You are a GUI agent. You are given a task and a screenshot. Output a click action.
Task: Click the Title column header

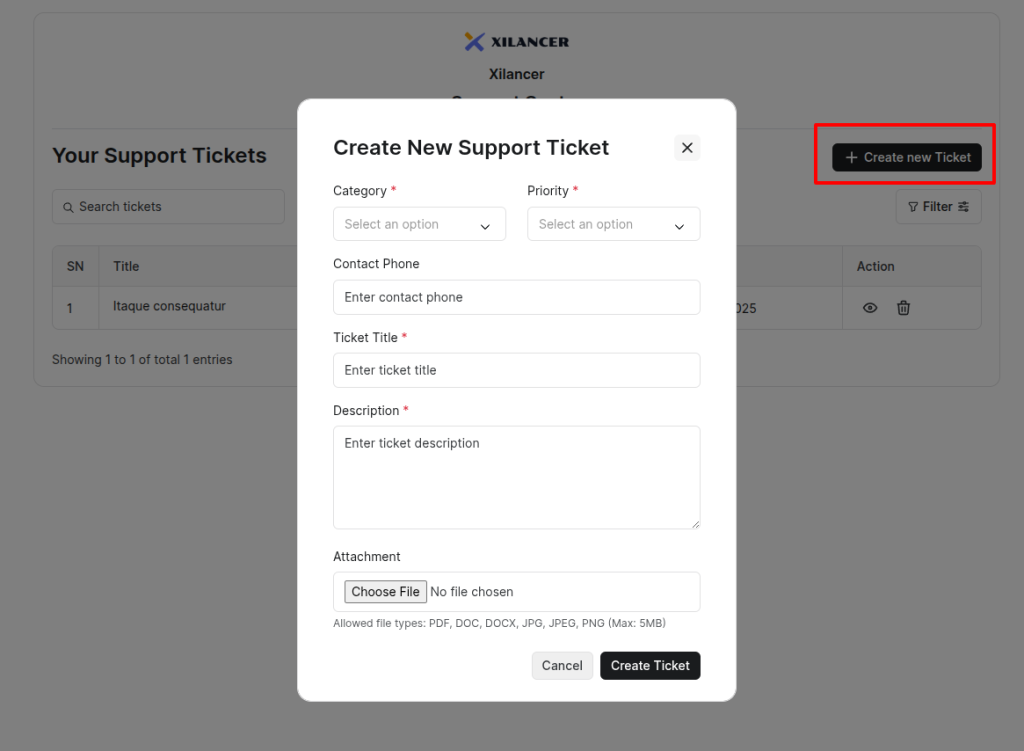click(126, 266)
